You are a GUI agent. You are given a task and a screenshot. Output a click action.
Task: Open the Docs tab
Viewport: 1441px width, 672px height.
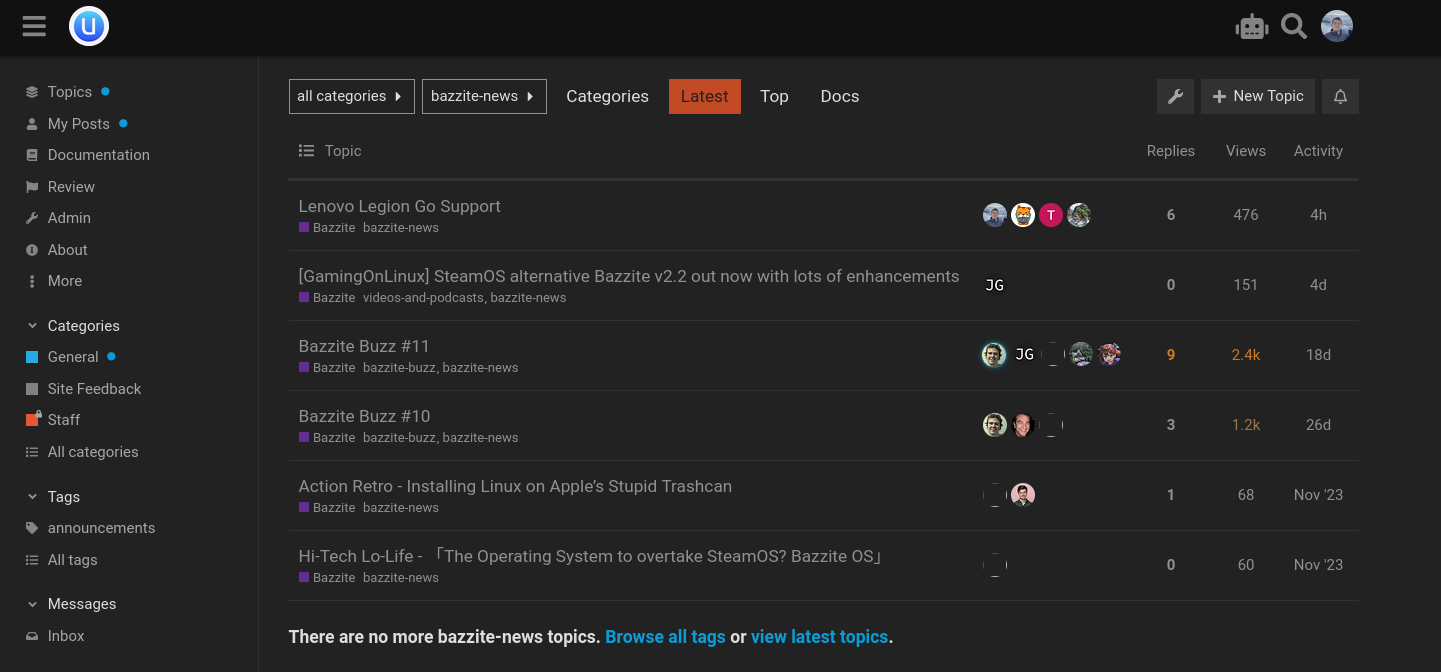tap(840, 96)
